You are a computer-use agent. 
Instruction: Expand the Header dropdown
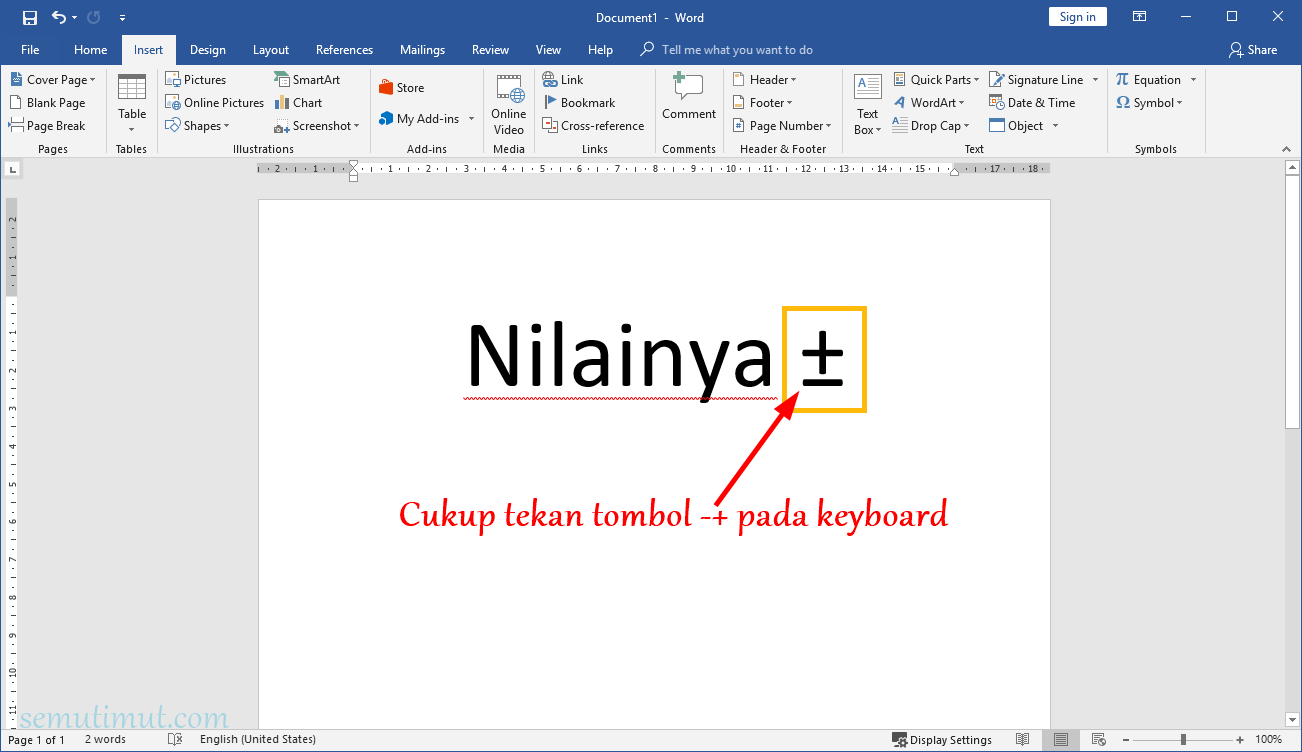765,78
